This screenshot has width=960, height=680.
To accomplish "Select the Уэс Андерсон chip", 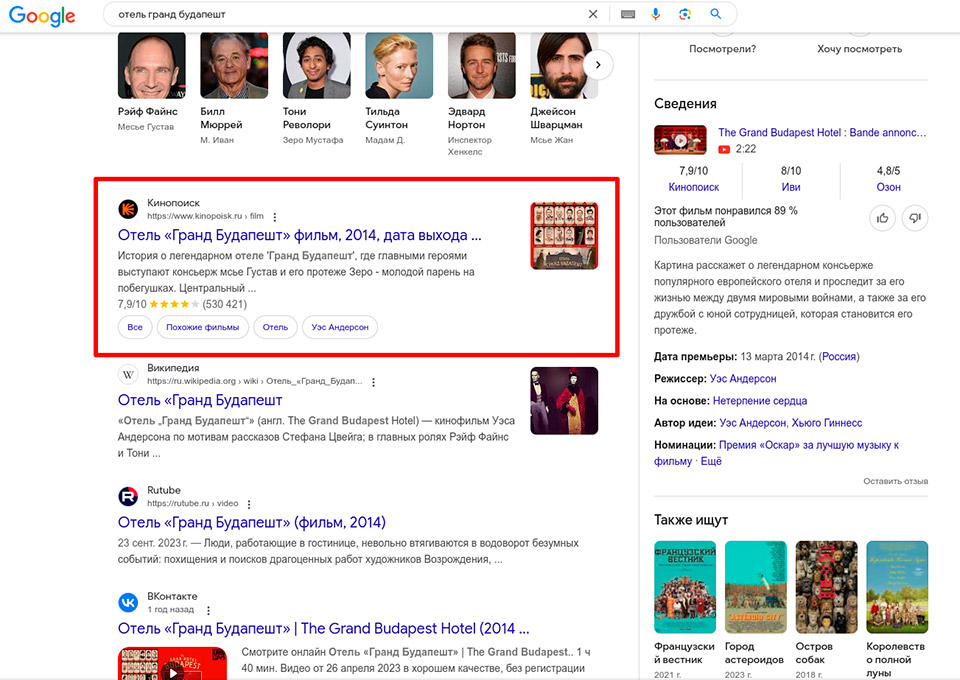I will [340, 327].
